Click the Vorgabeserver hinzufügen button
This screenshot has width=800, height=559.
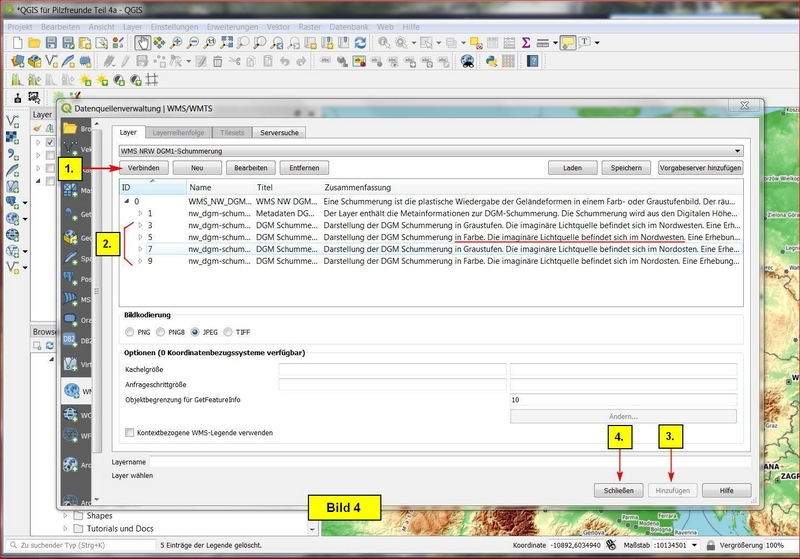[x=700, y=168]
